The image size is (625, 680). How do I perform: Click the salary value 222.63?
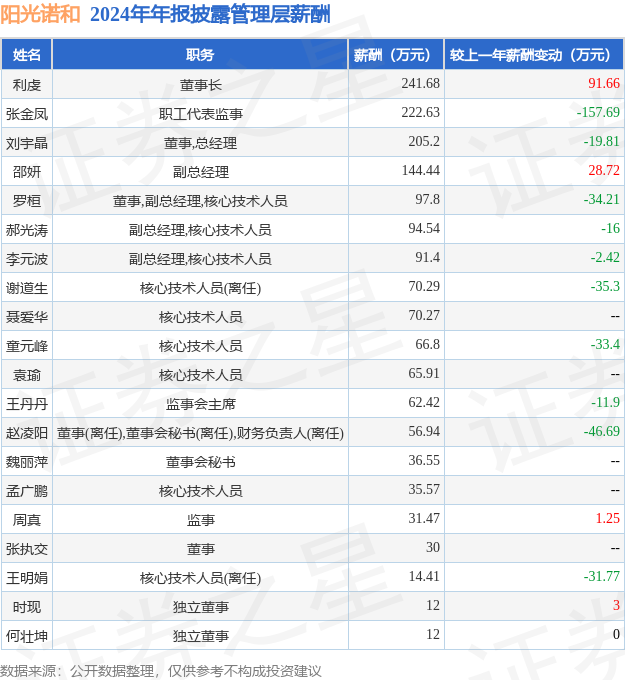420,112
